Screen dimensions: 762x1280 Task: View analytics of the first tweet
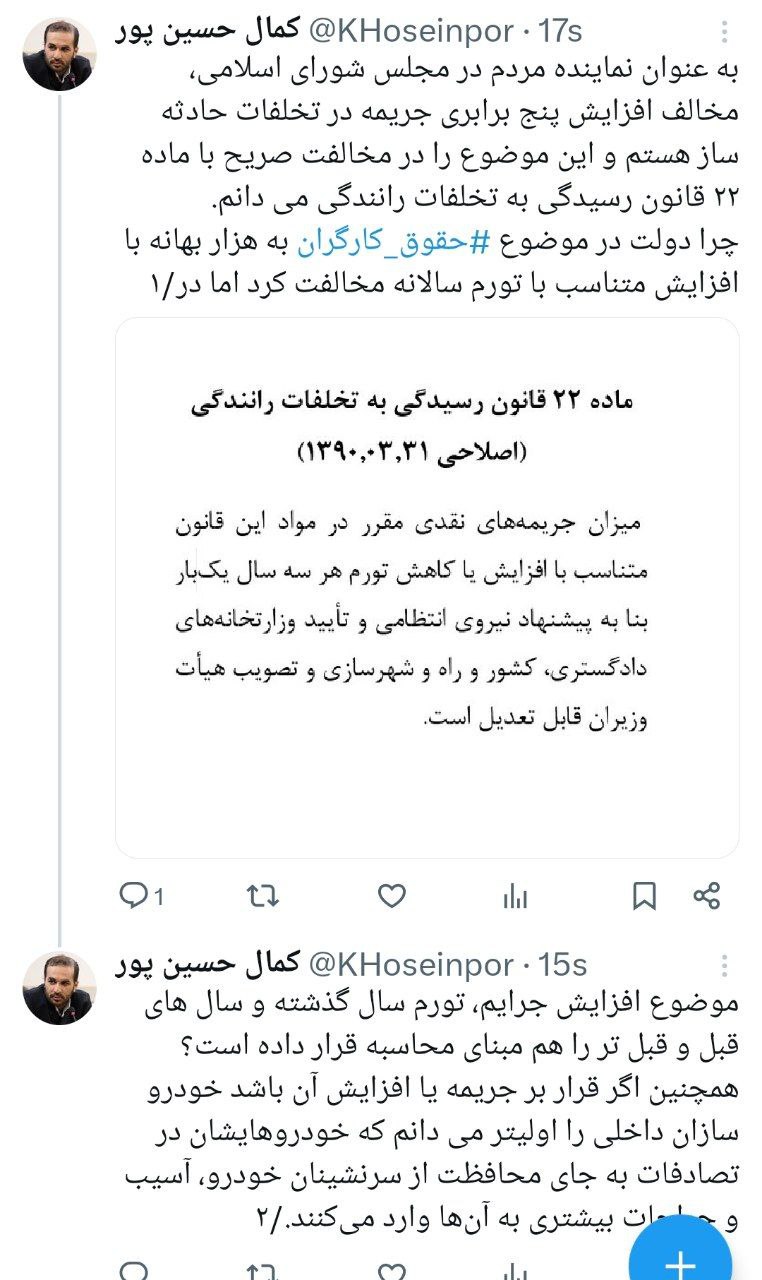[515, 895]
